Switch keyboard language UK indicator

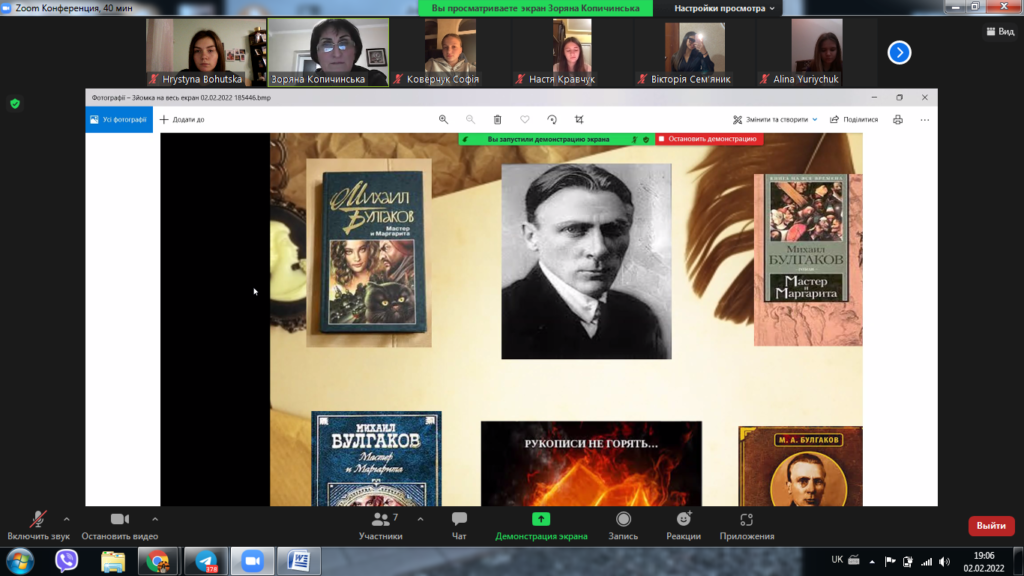point(837,560)
